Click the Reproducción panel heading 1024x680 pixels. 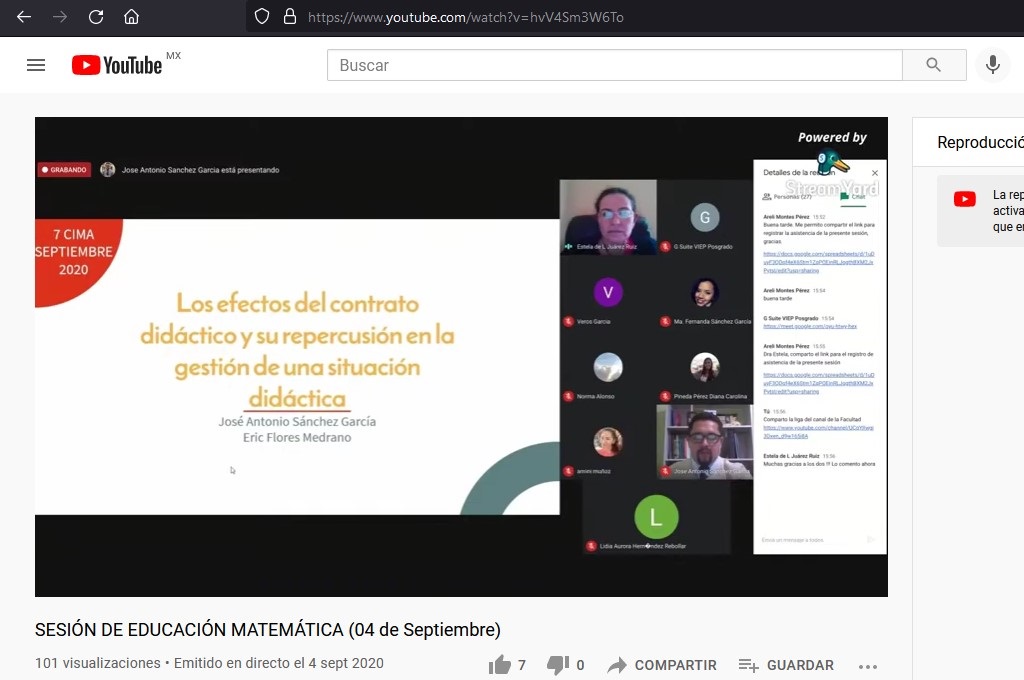(980, 142)
